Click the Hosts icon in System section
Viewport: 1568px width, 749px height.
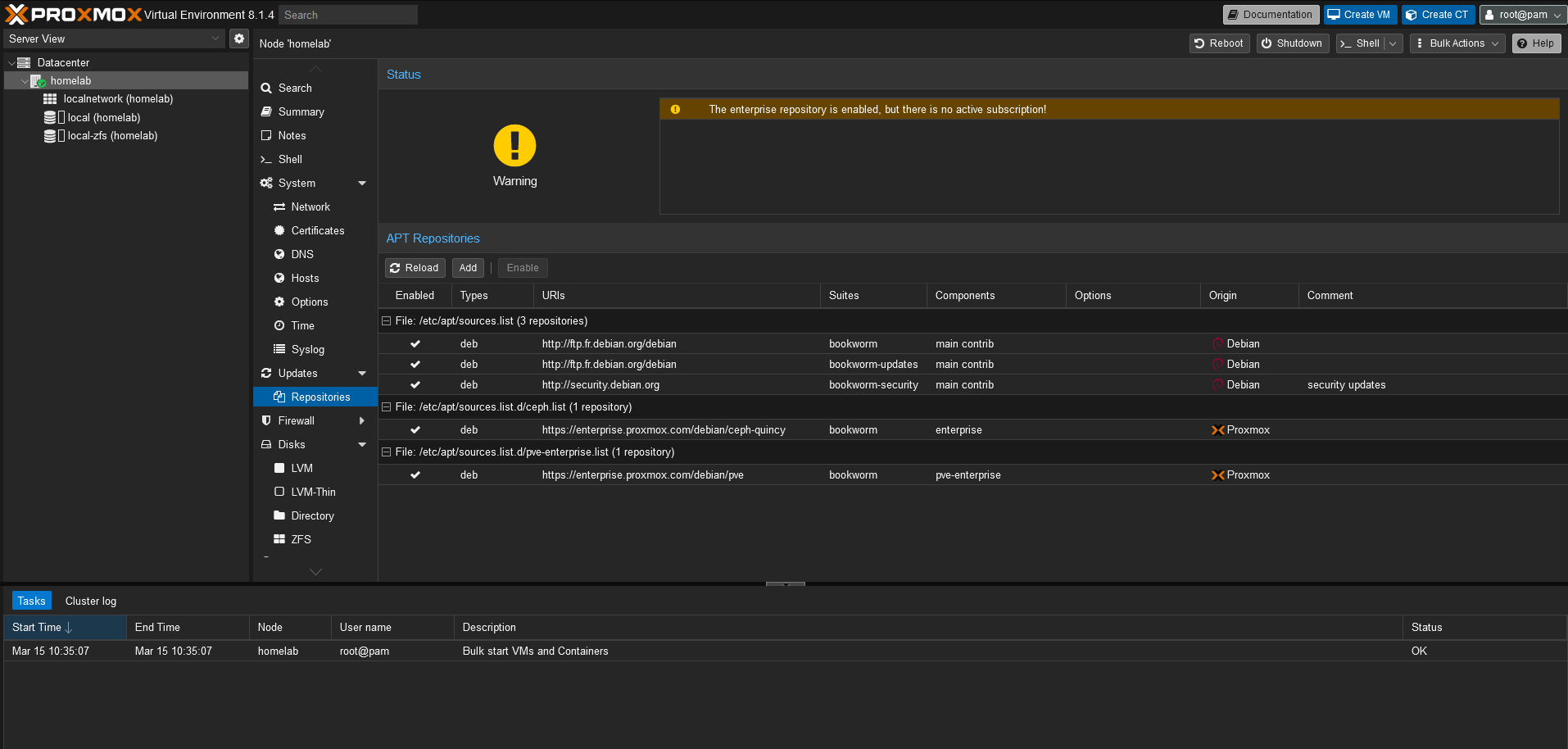(x=281, y=278)
